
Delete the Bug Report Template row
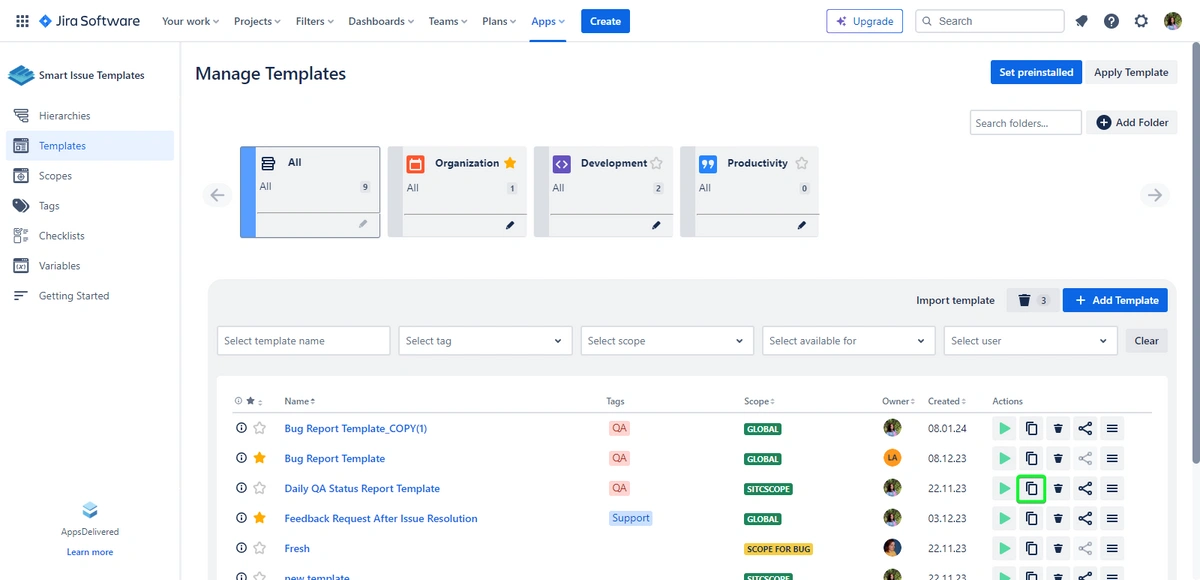1058,458
